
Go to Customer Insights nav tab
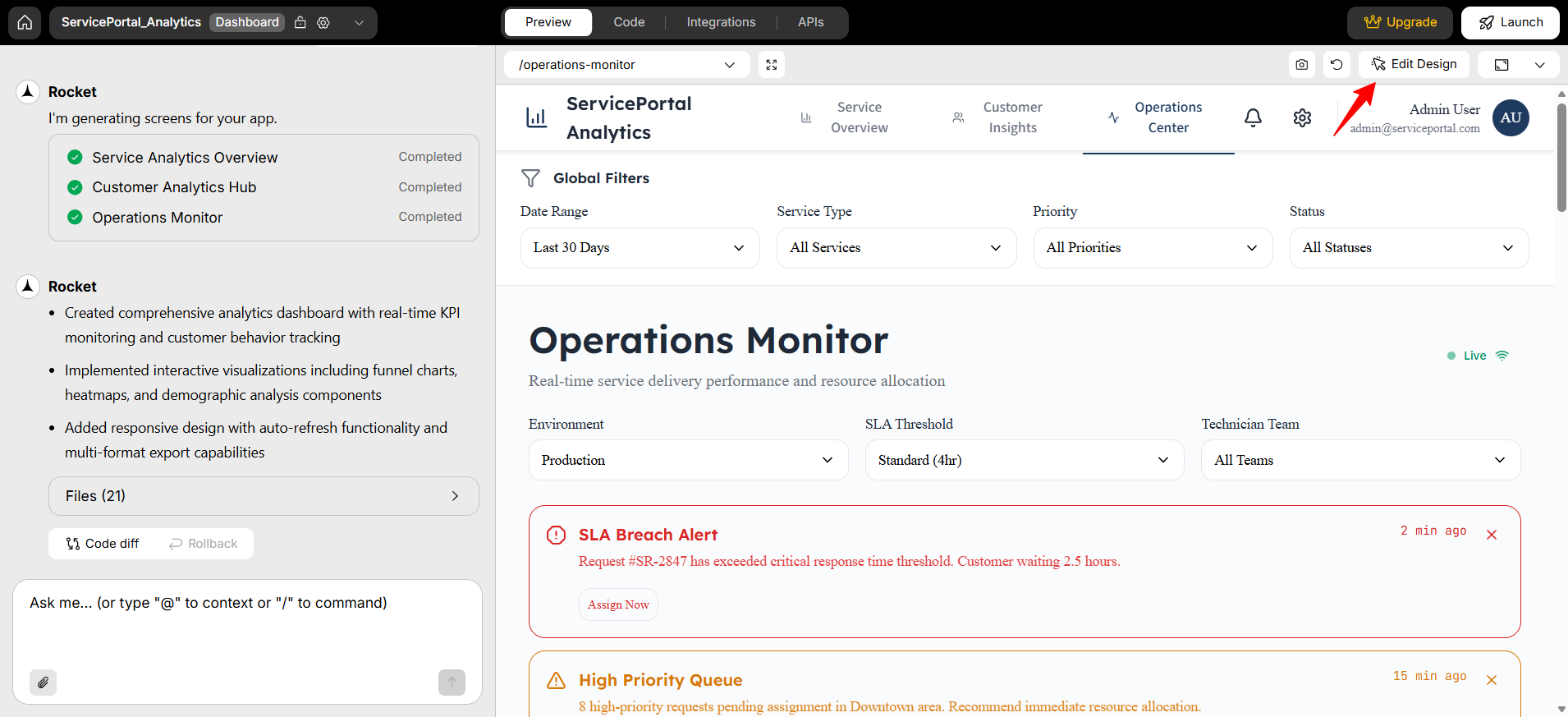tap(997, 117)
